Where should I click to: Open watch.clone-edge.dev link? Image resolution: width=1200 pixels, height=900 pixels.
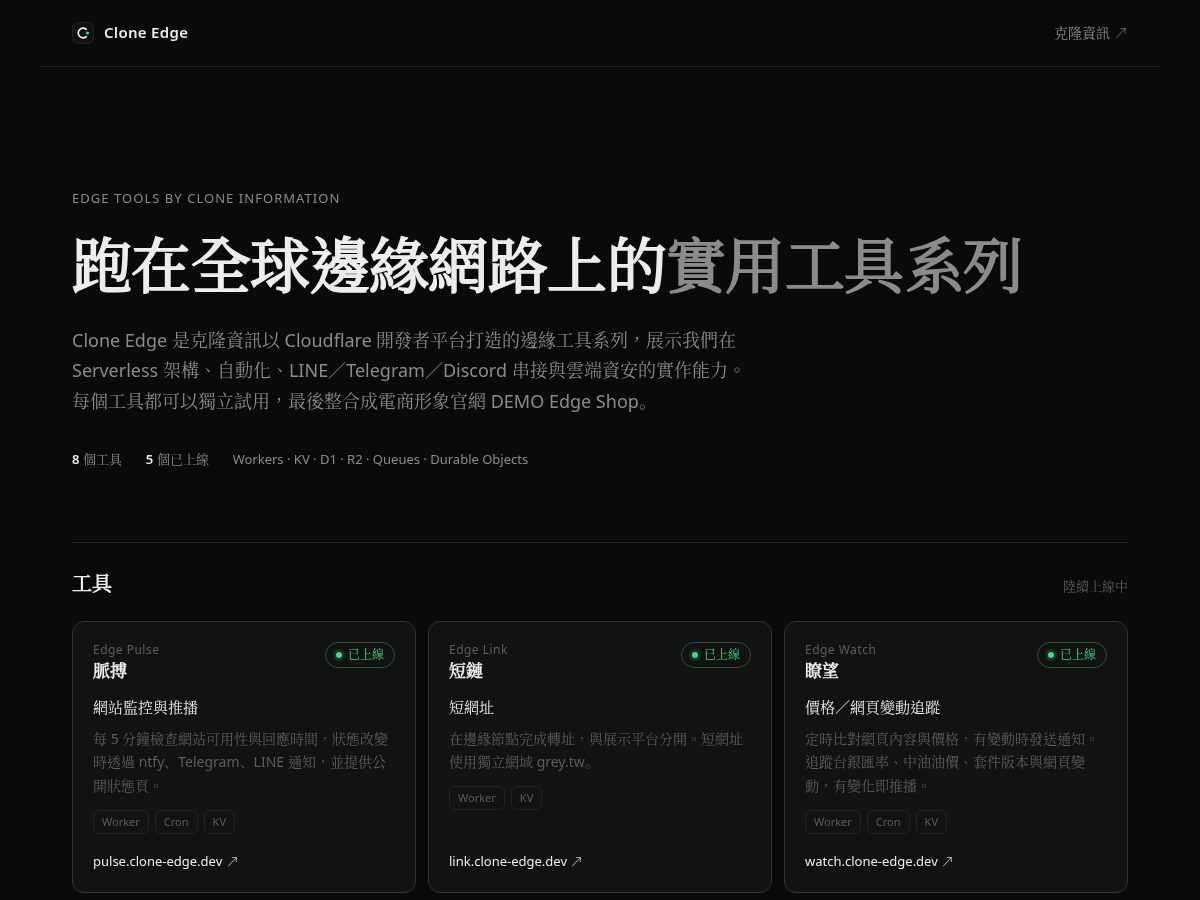click(879, 861)
